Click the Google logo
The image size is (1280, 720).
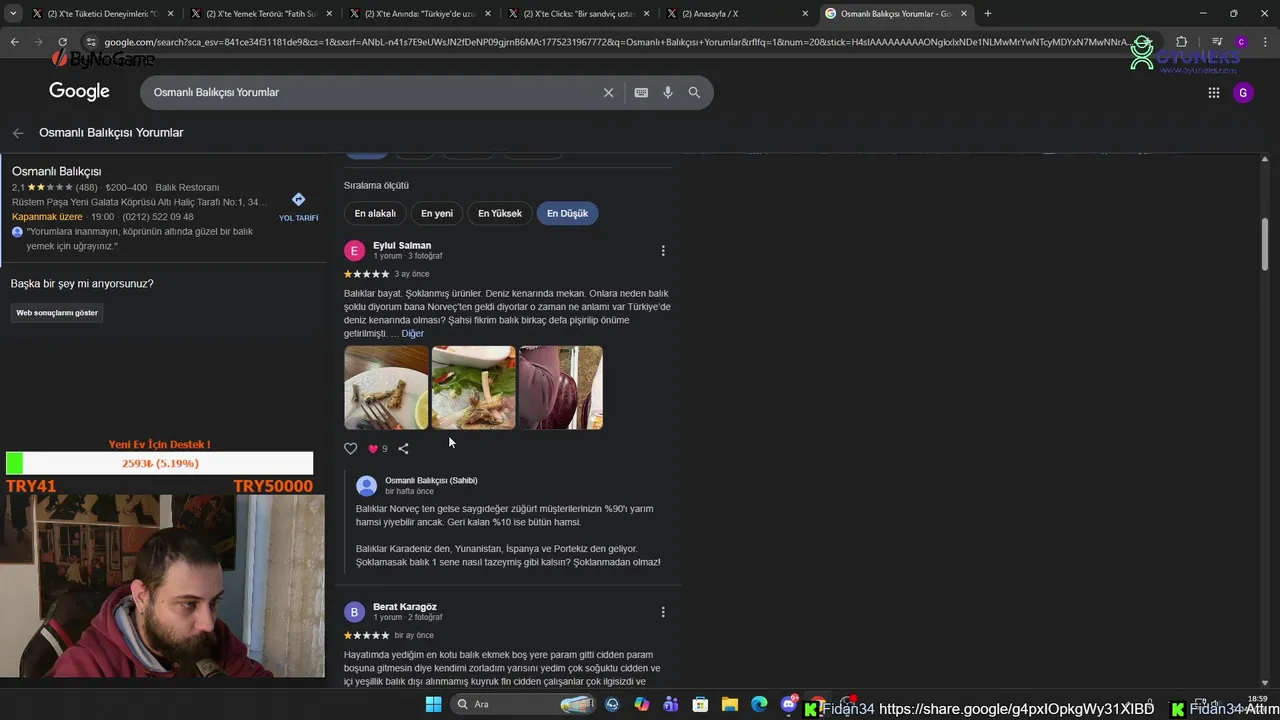click(79, 92)
